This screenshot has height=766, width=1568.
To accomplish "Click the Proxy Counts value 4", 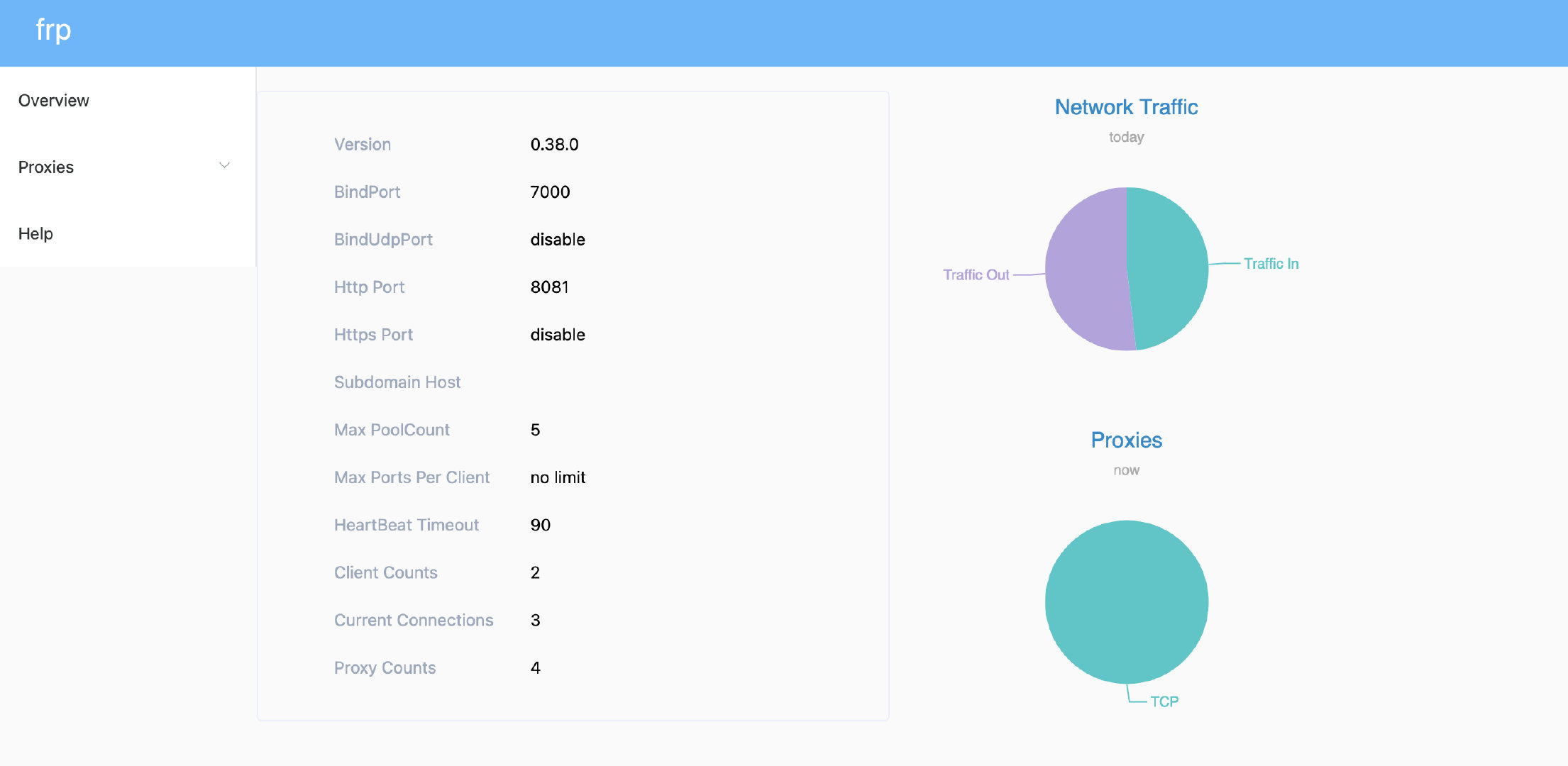I will (536, 667).
